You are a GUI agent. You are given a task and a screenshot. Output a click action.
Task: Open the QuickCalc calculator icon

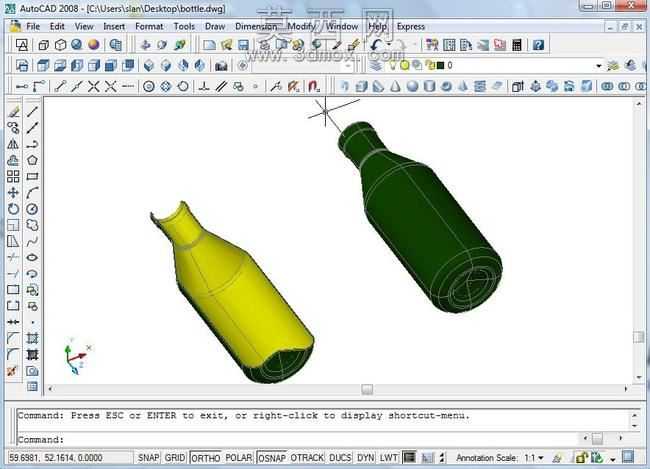[517, 44]
